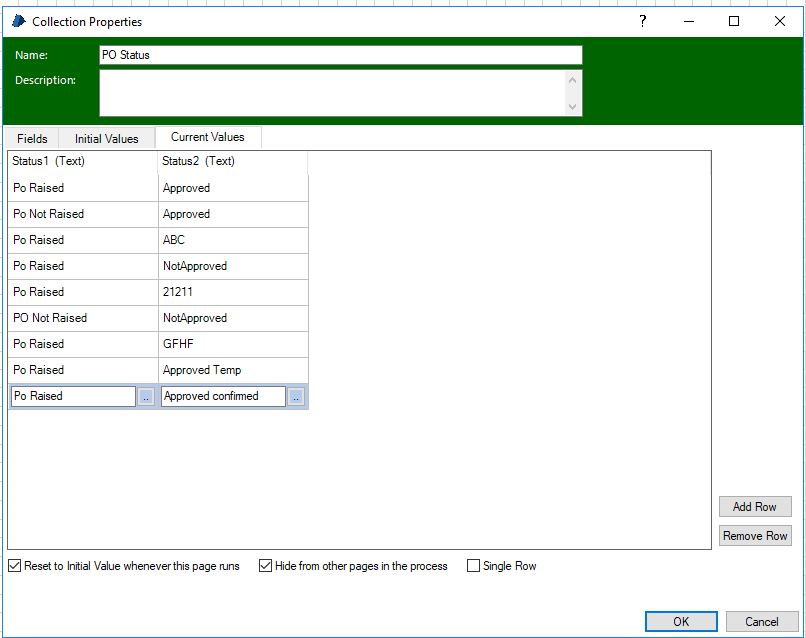Enable the Single Row checkbox
The width and height of the screenshot is (806, 638).
pyautogui.click(x=473, y=566)
